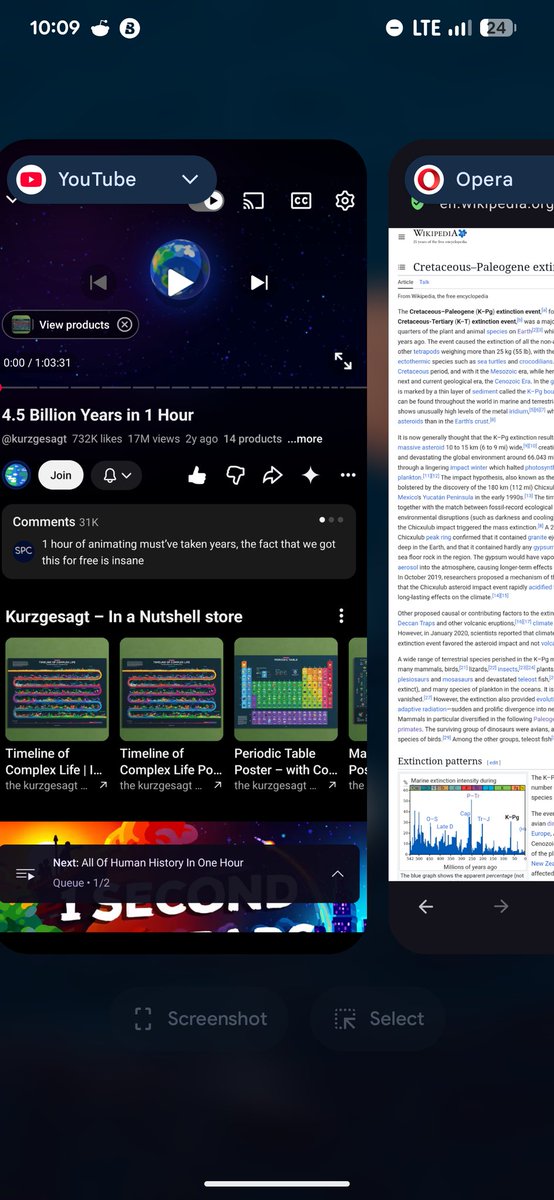Tap the Wikipedia logo in Opera
Viewport: 554px width, 1200px height.
[x=439, y=236]
